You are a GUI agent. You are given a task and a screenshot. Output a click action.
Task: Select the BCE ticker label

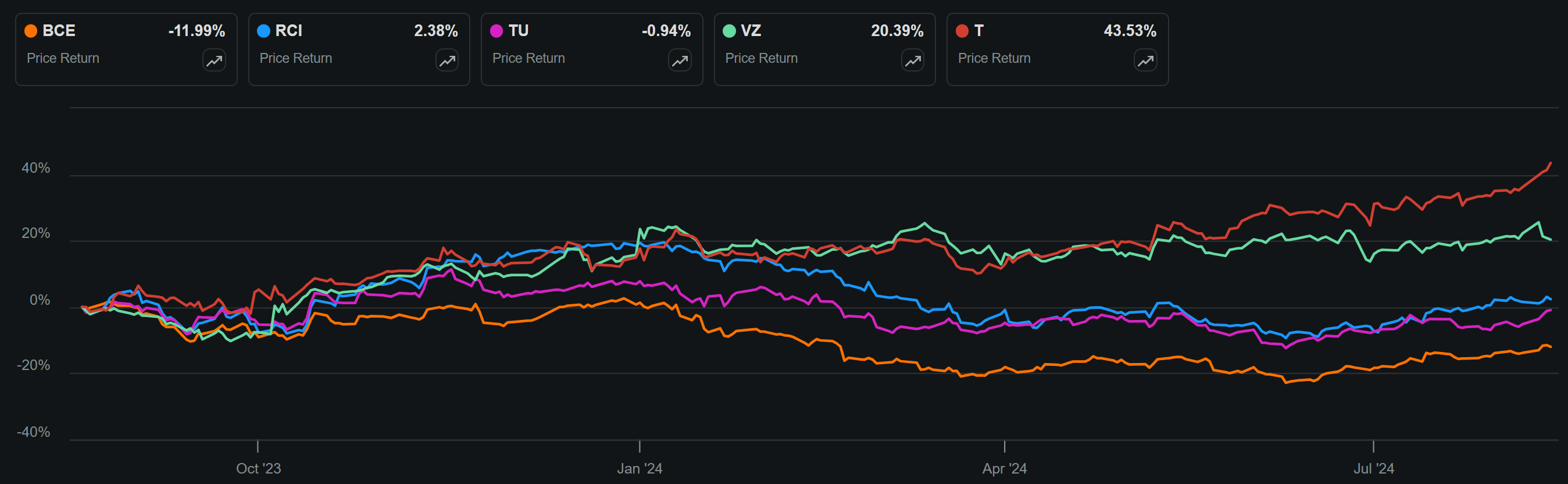pos(59,31)
